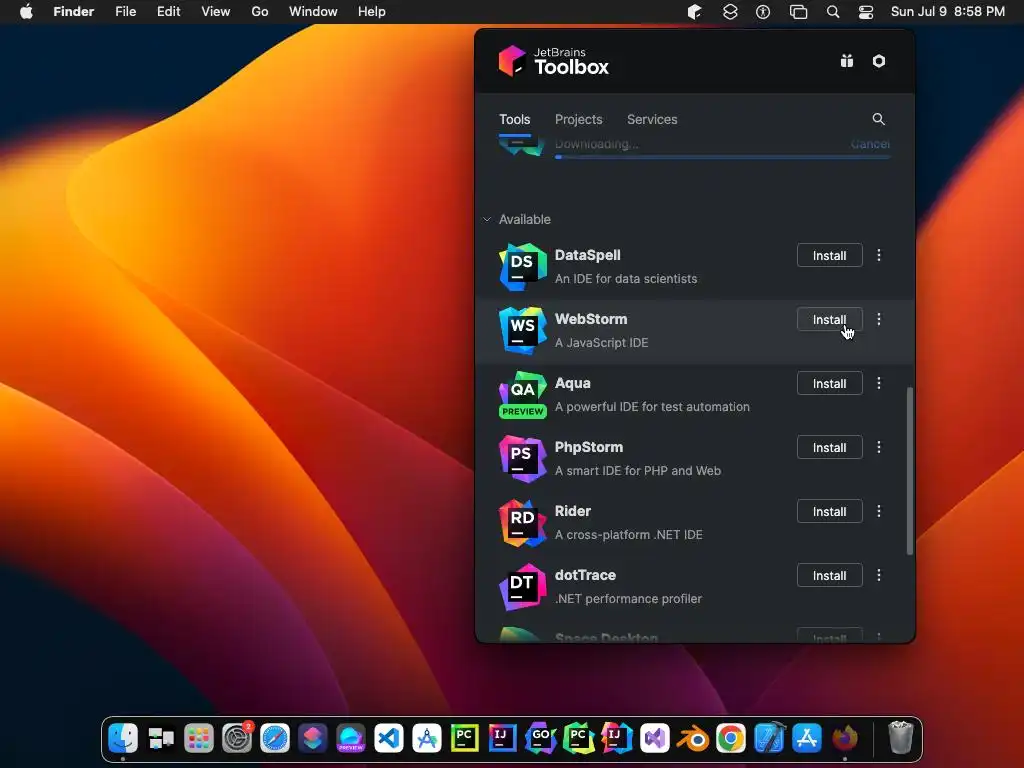Viewport: 1024px width, 768px height.
Task: Click the Toolbox icon in the menu bar
Action: click(694, 12)
